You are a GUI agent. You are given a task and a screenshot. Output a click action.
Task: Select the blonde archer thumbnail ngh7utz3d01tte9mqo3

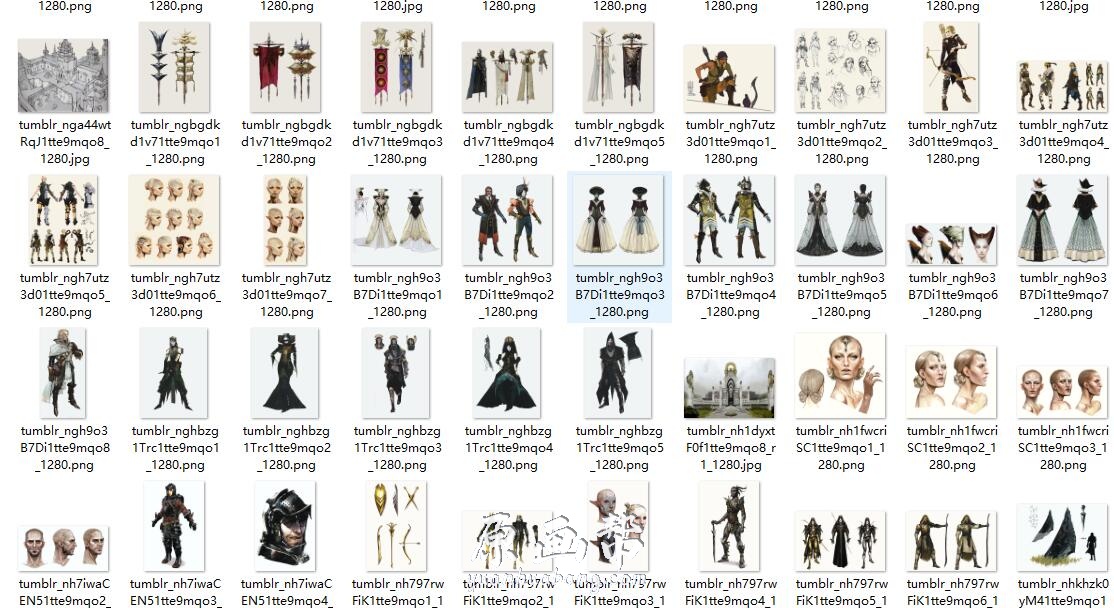click(951, 67)
